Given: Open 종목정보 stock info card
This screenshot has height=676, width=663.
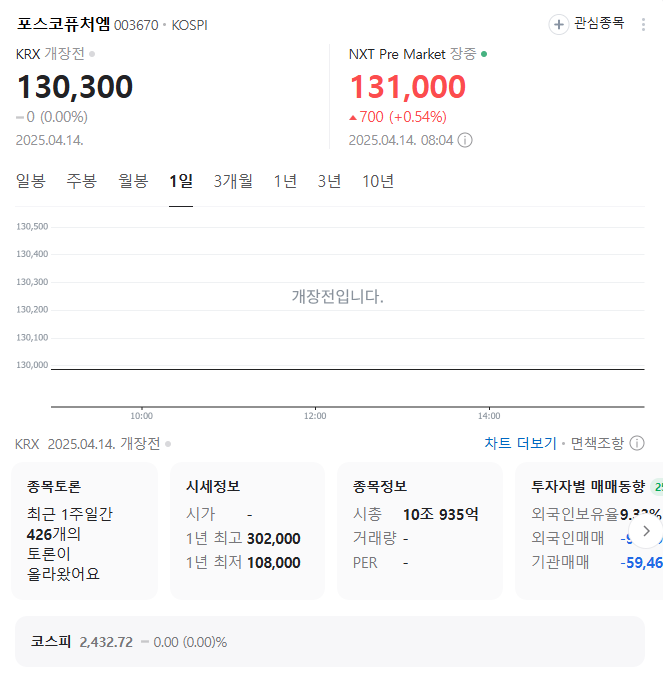Looking at the screenshot, I should point(420,531).
